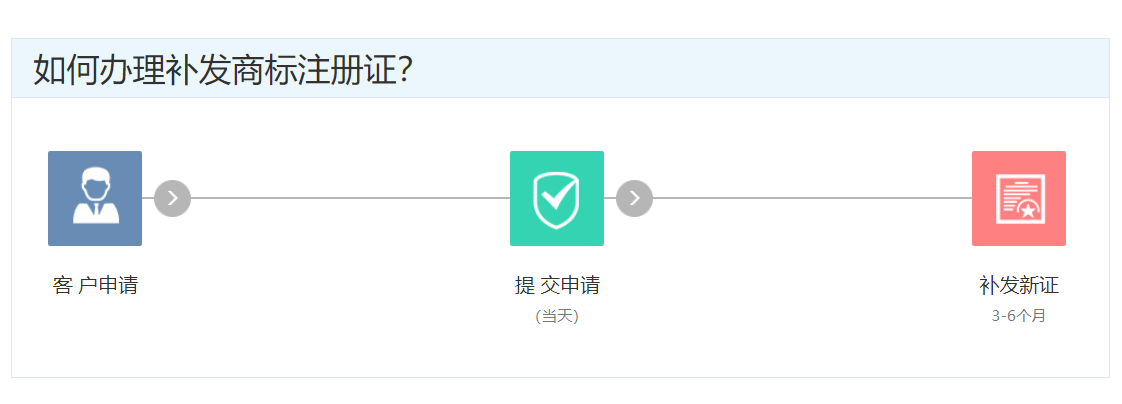Image resolution: width=1122 pixels, height=404 pixels.
Task: Click the red certificate icon
Action: 1018,198
